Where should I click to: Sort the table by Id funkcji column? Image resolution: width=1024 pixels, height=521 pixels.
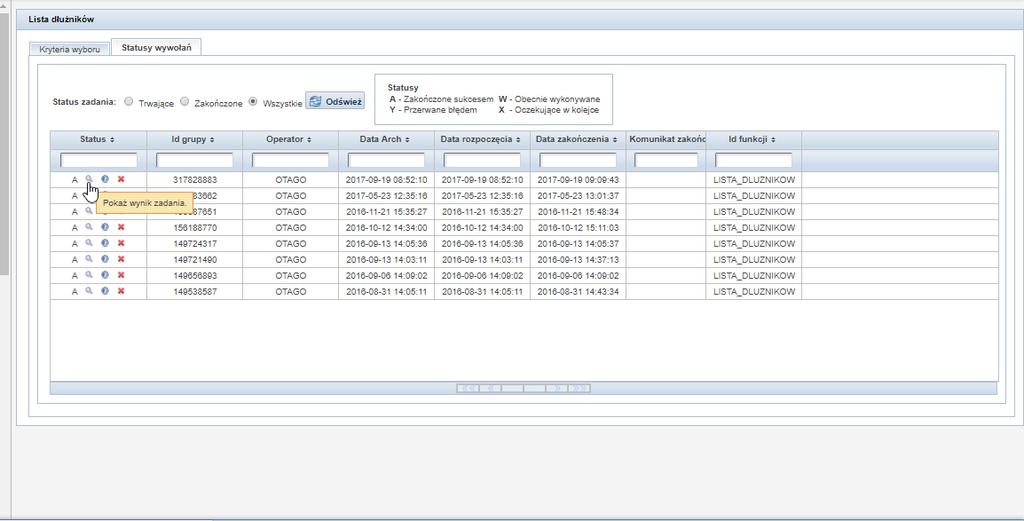click(x=754, y=140)
